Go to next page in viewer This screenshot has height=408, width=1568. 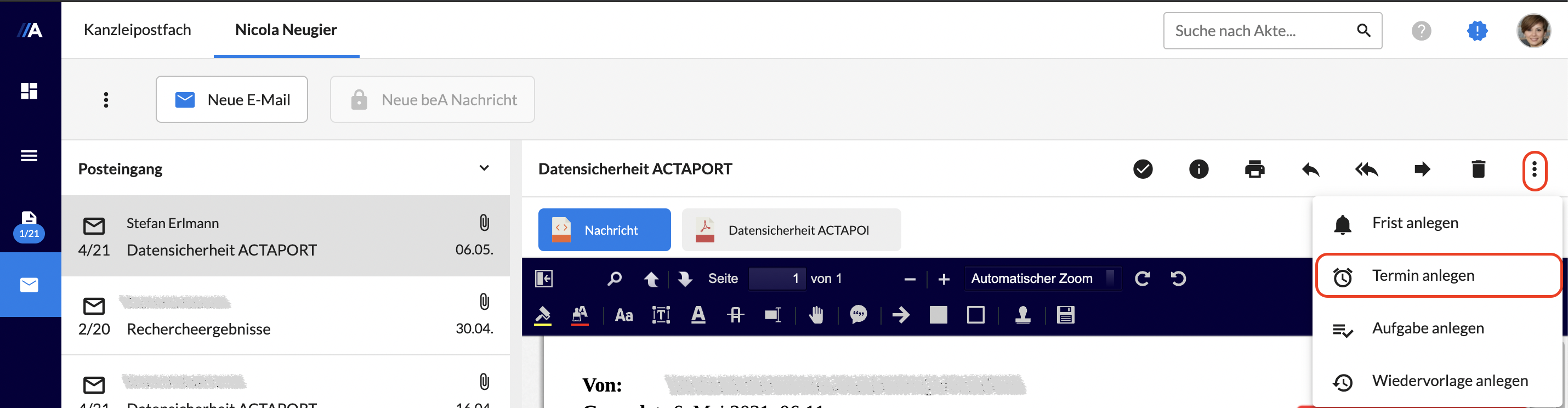click(685, 279)
